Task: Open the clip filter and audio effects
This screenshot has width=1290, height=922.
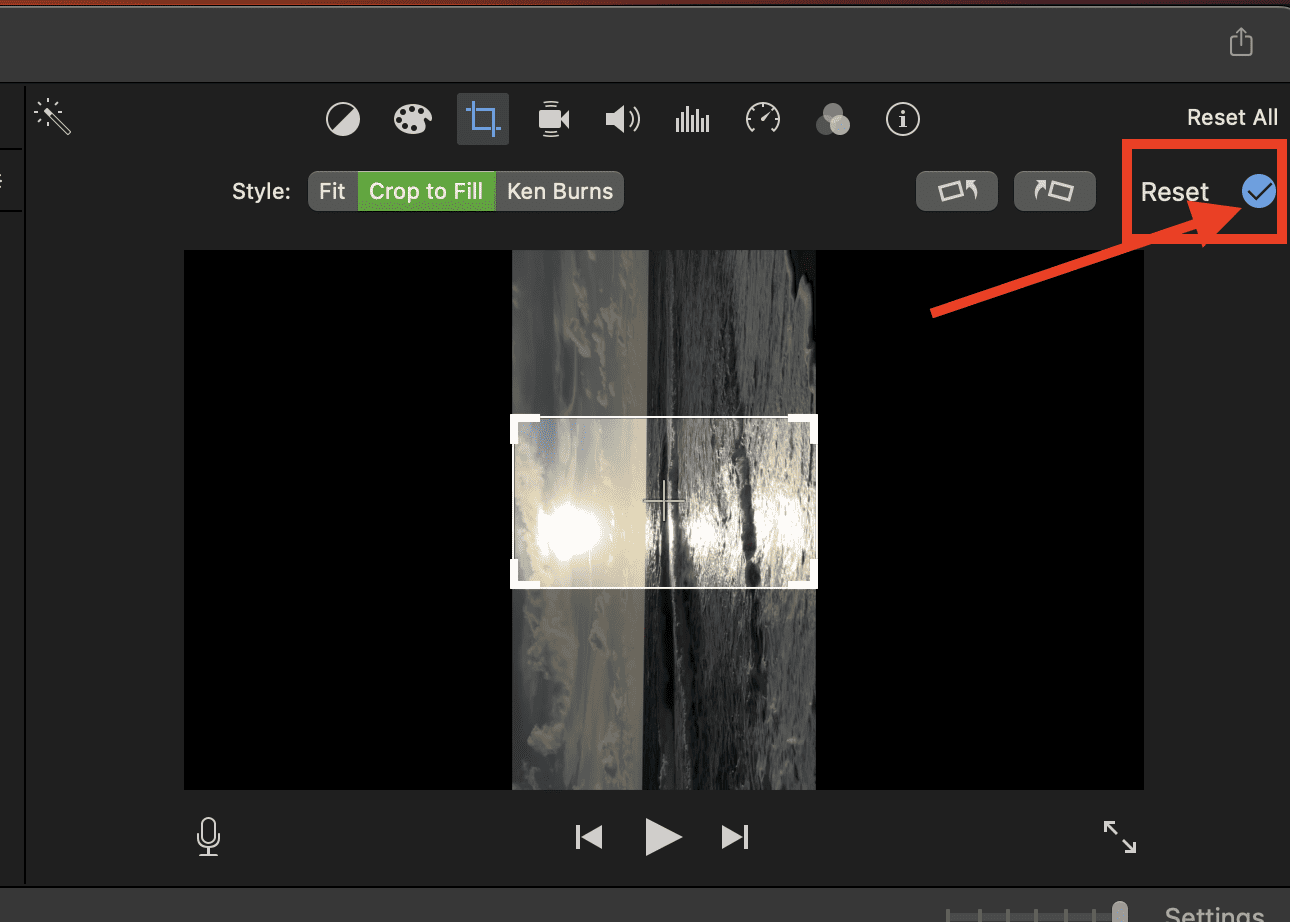Action: click(x=832, y=120)
